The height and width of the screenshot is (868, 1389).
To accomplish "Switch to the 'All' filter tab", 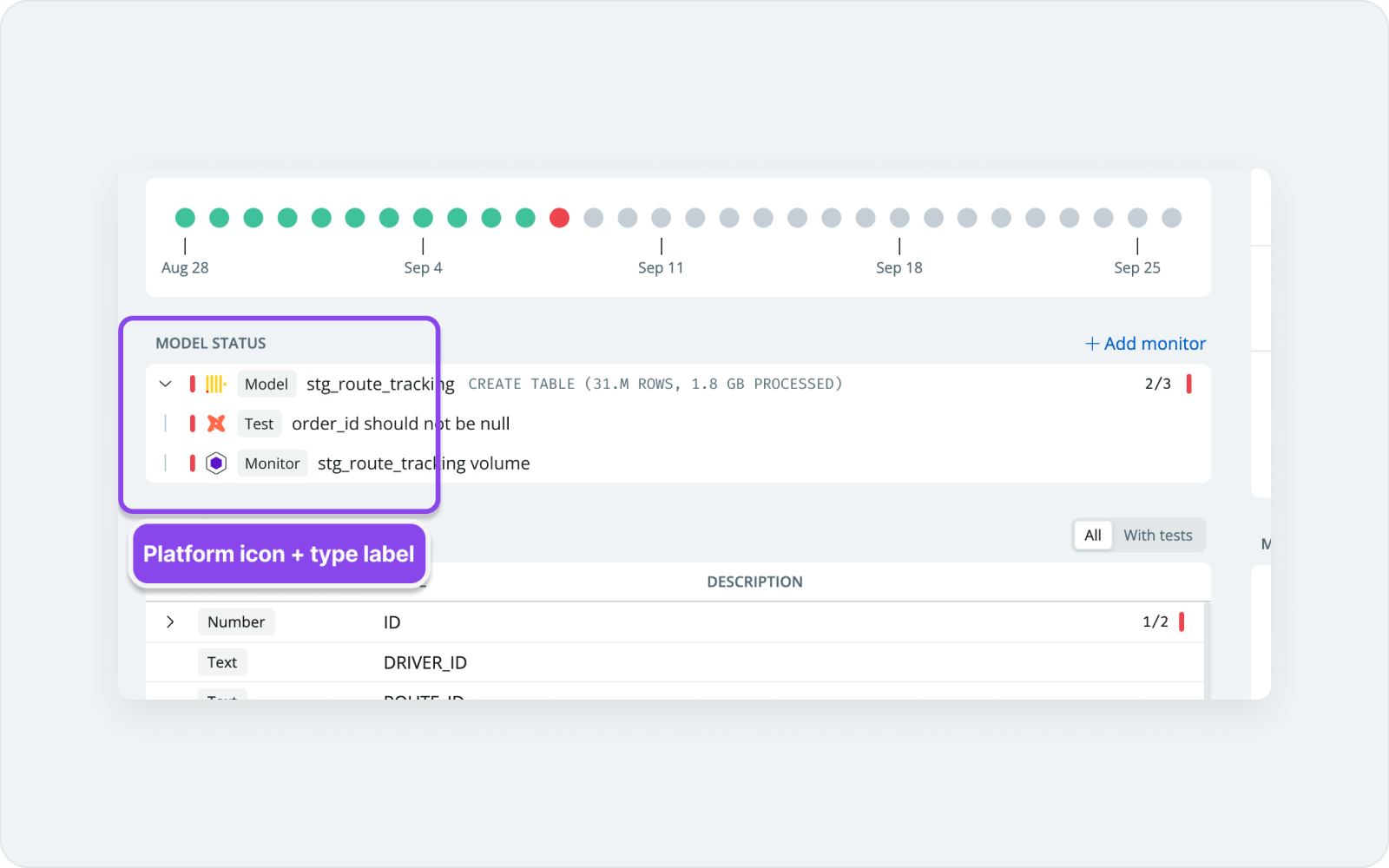I will [x=1093, y=536].
